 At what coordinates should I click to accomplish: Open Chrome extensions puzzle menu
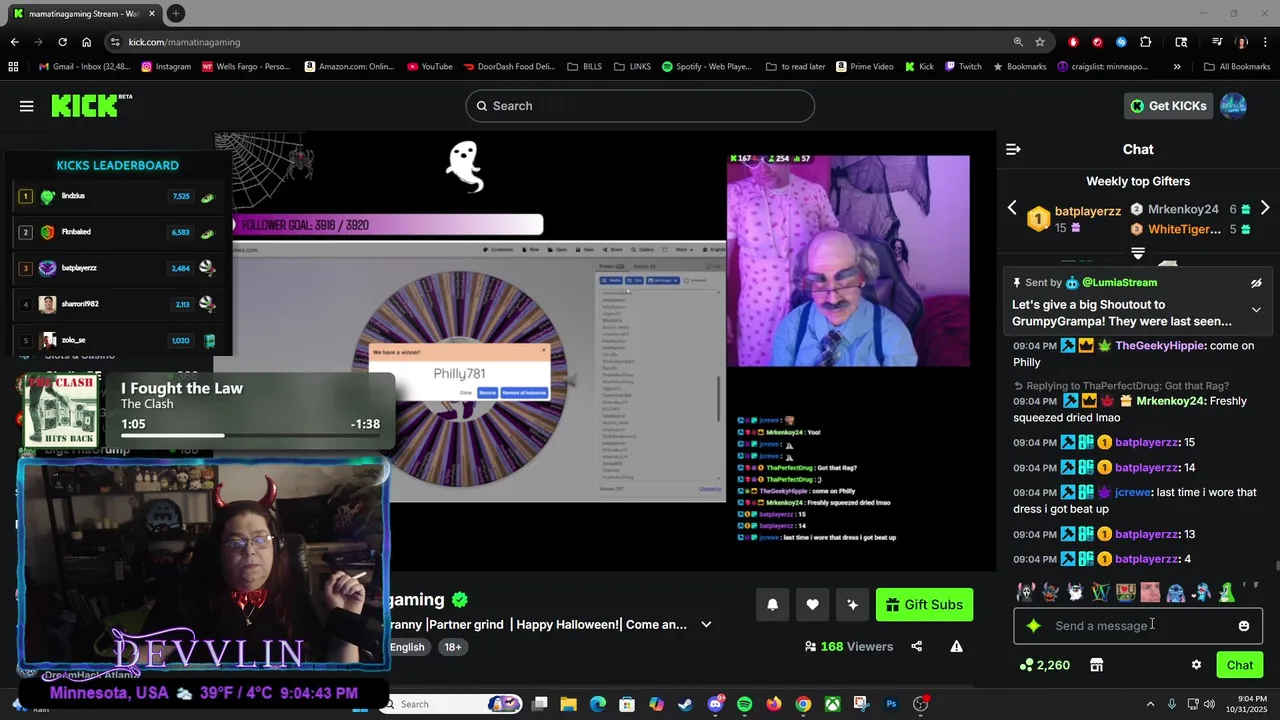(1146, 42)
